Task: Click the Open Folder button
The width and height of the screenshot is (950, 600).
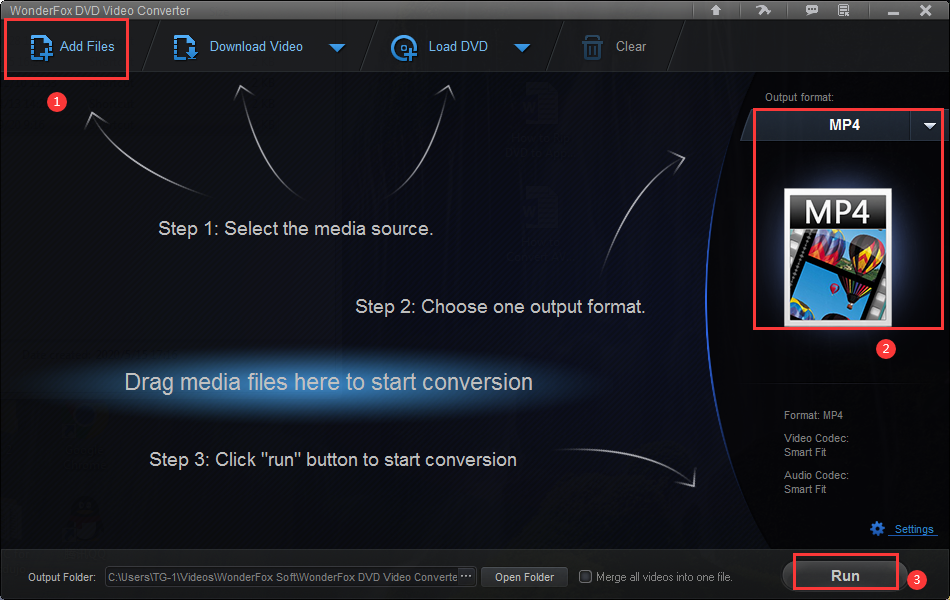Action: (524, 577)
